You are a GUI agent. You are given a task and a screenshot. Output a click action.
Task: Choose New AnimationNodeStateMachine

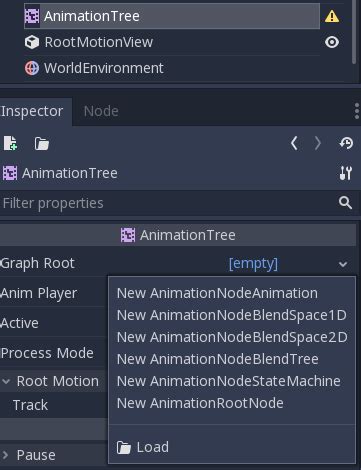click(229, 381)
